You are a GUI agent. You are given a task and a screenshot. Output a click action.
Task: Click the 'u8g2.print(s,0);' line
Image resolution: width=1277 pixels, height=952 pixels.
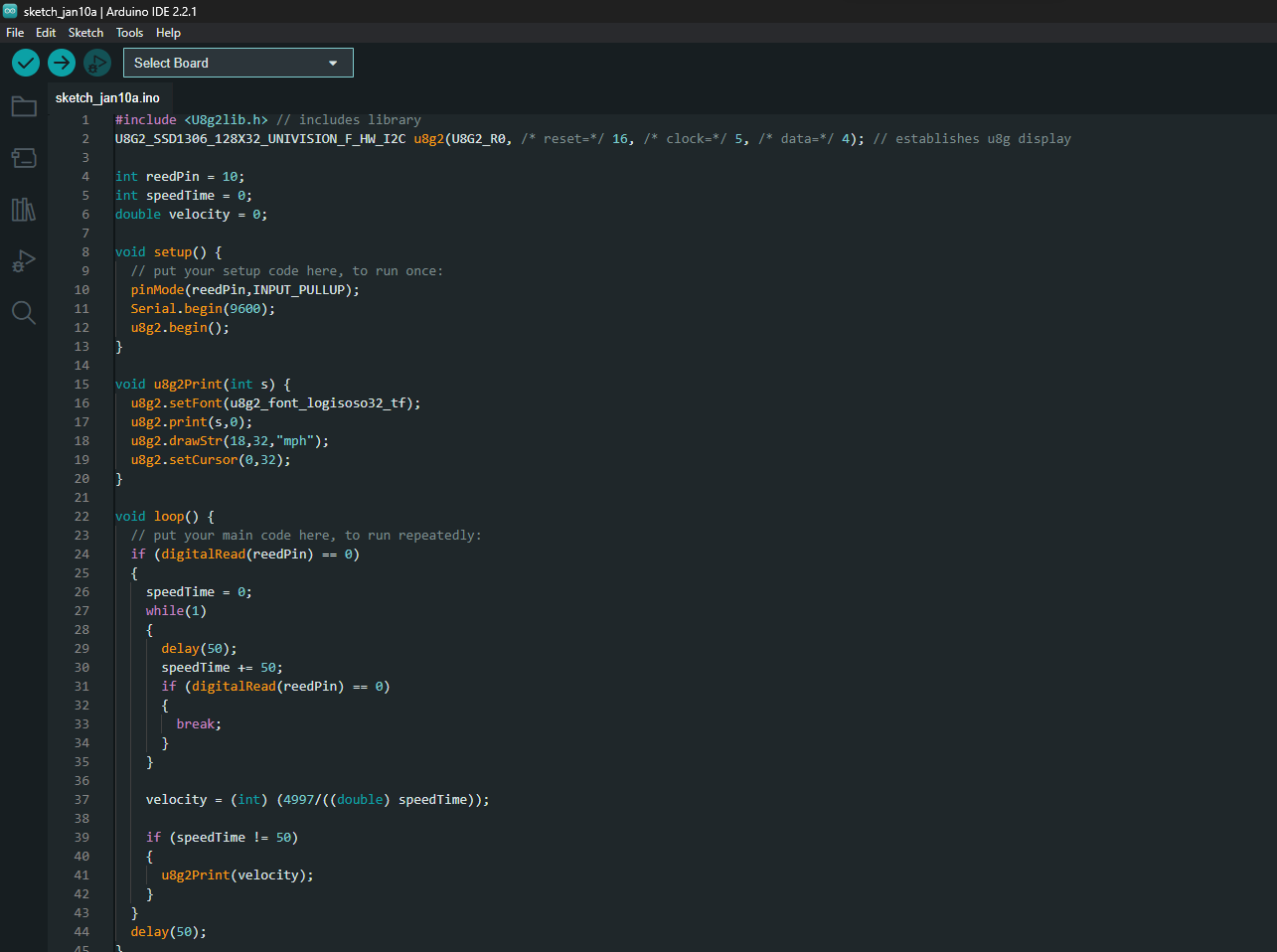pyautogui.click(x=192, y=421)
